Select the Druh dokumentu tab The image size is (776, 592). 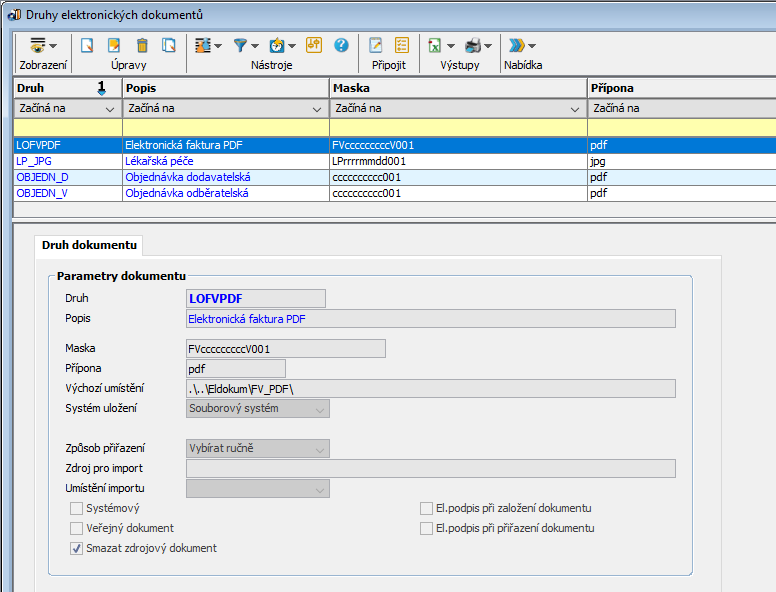(x=89, y=244)
